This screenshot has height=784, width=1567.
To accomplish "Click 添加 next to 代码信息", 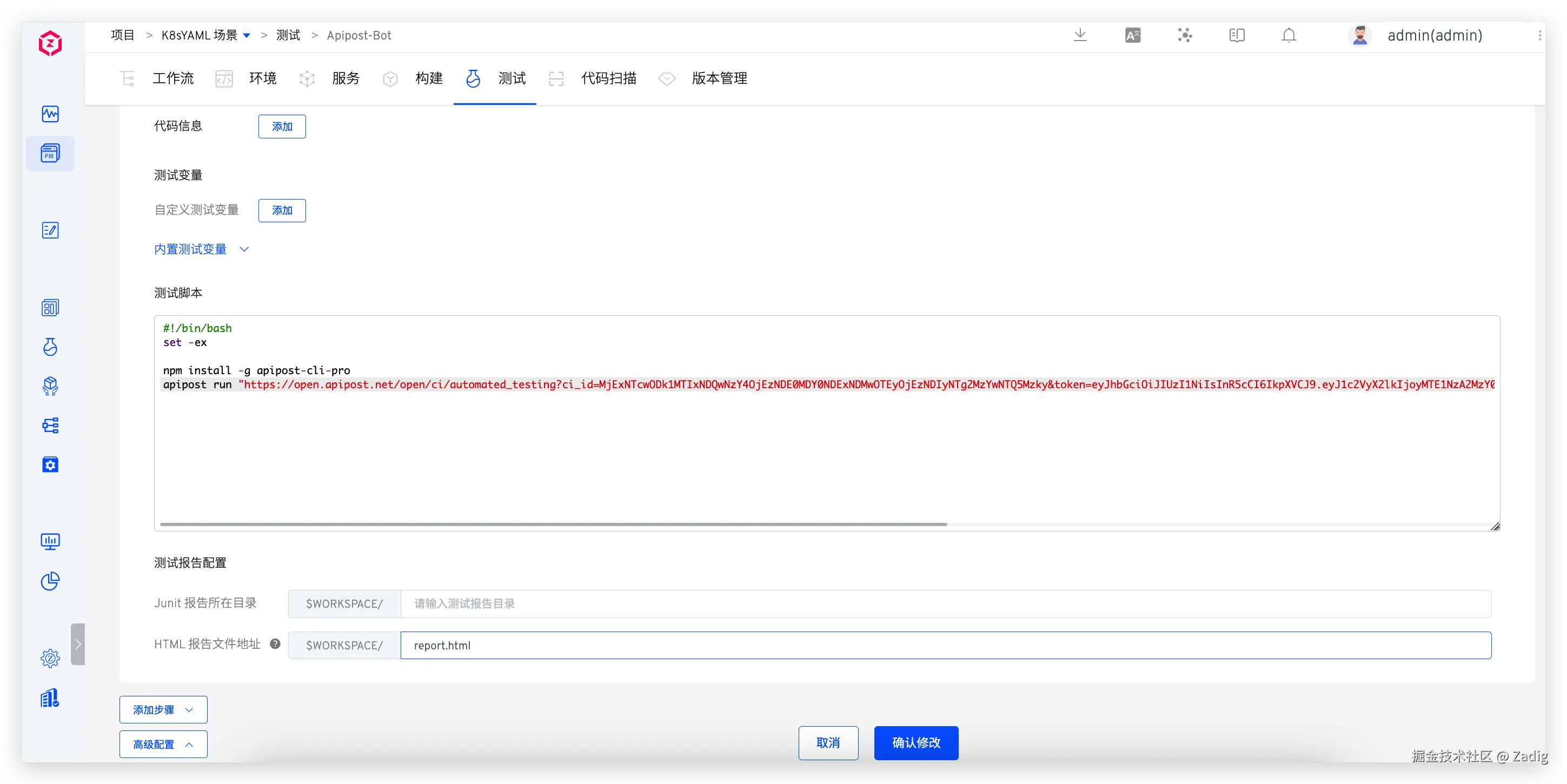I will click(x=282, y=127).
